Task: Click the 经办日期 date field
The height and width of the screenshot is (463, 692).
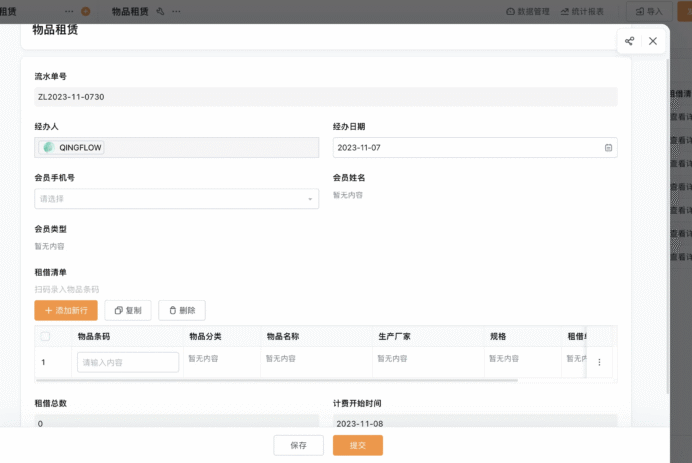Action: click(x=475, y=147)
